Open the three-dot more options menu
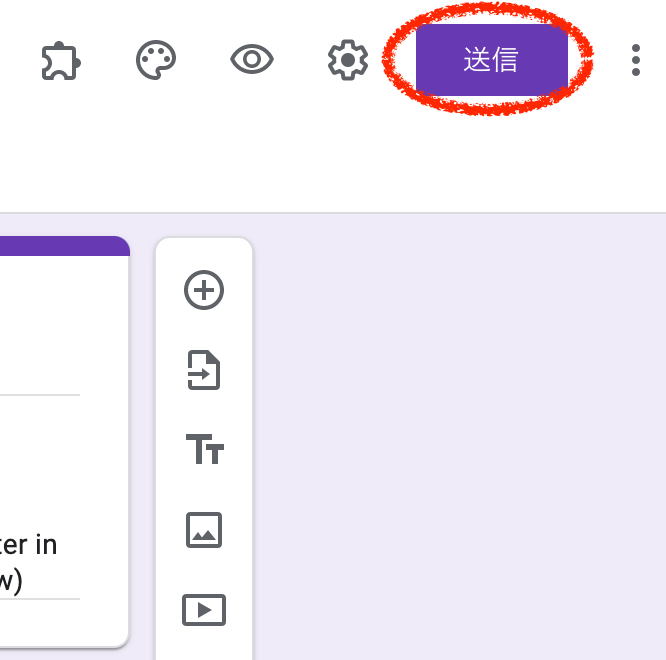Screen dimensions: 666x660 636,60
